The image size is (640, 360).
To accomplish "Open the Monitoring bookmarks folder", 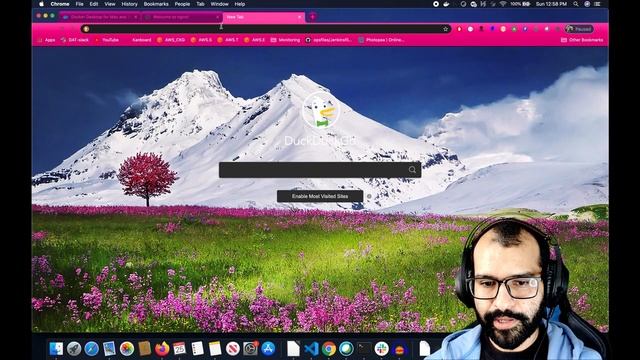I will tap(285, 40).
